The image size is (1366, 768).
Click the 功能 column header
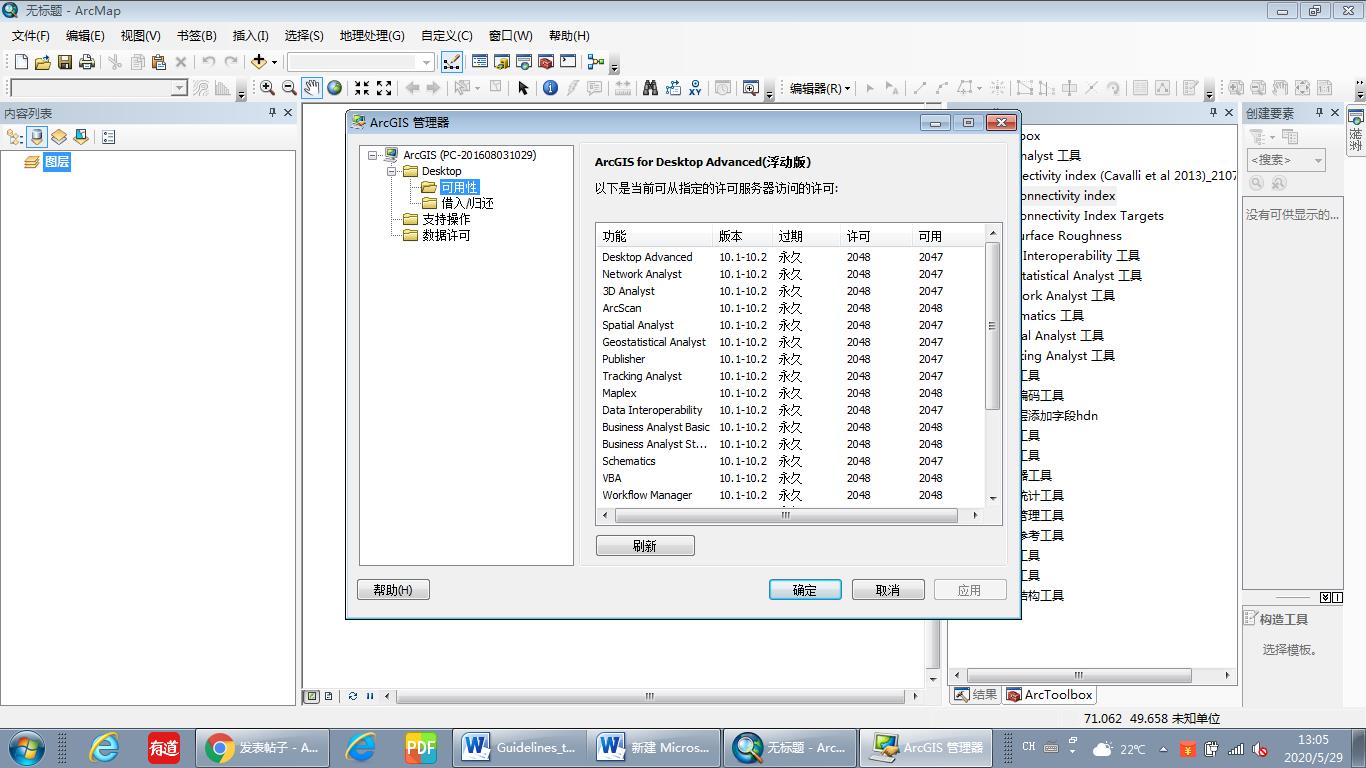[655, 236]
